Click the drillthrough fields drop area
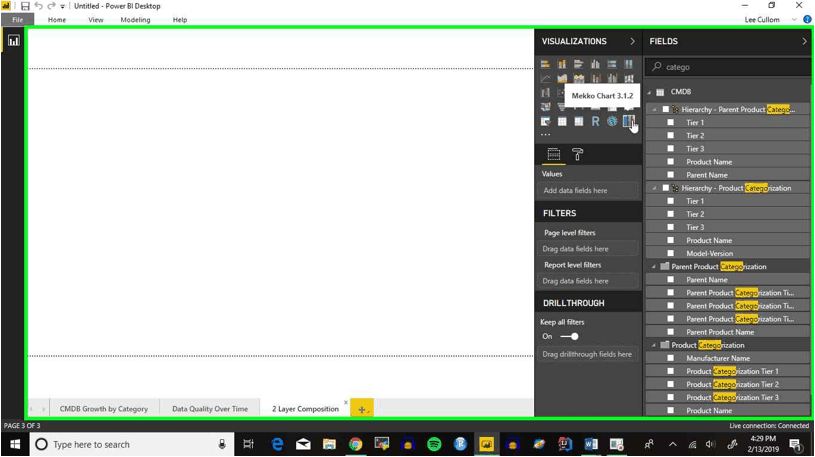 coord(588,354)
